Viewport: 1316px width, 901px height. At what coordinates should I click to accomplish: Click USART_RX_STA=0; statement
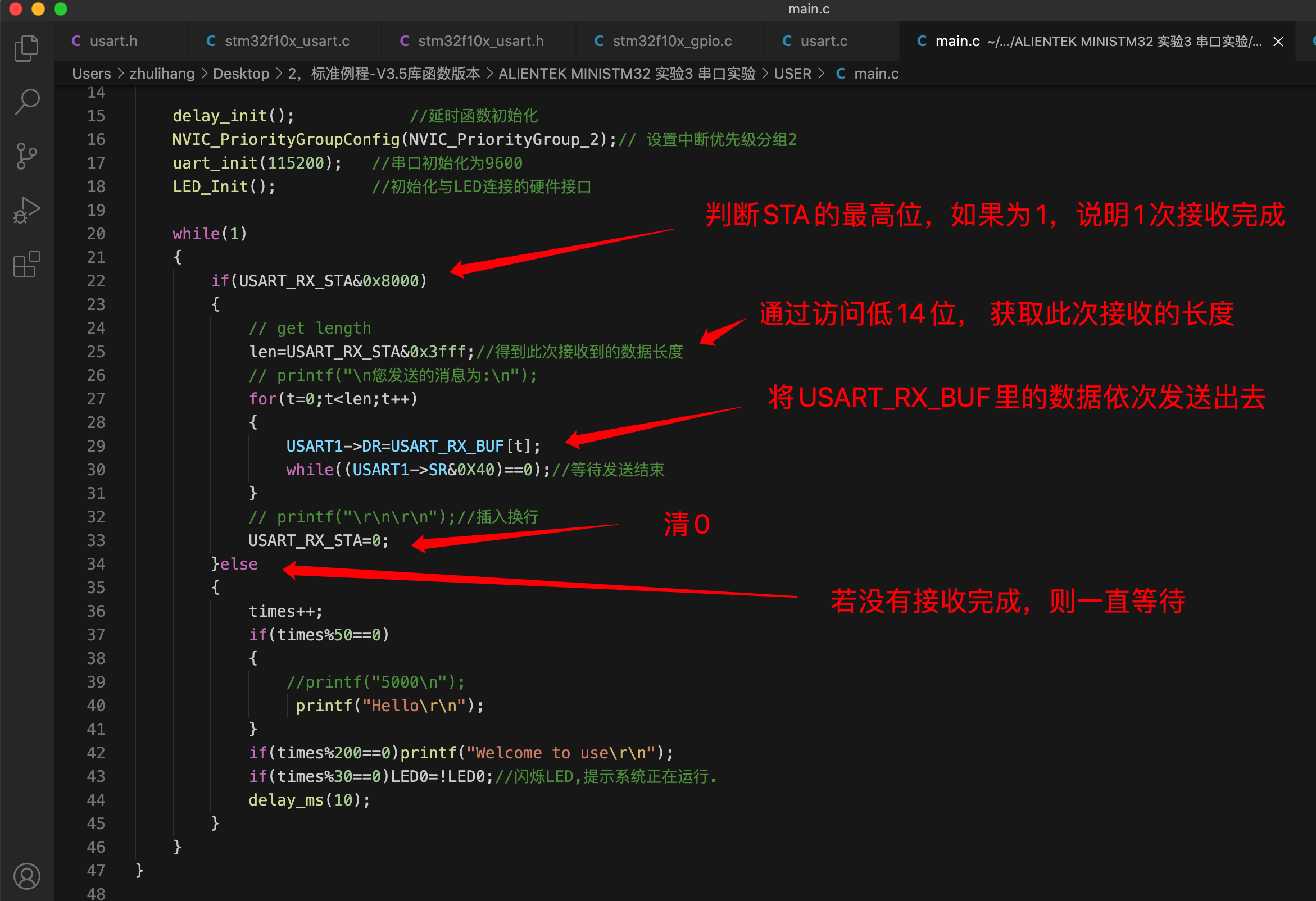point(319,540)
